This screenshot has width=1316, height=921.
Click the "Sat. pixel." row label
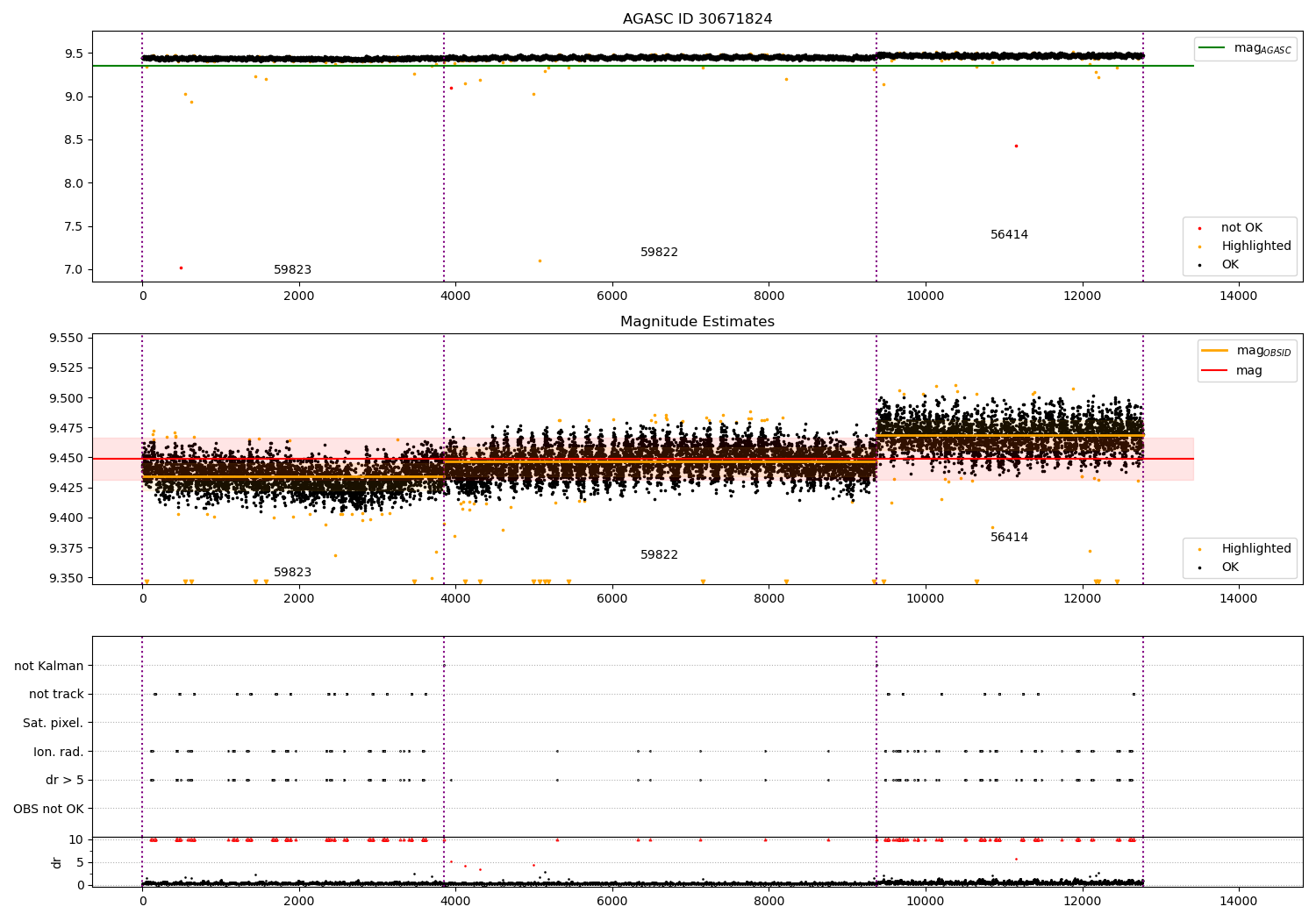coord(54,724)
